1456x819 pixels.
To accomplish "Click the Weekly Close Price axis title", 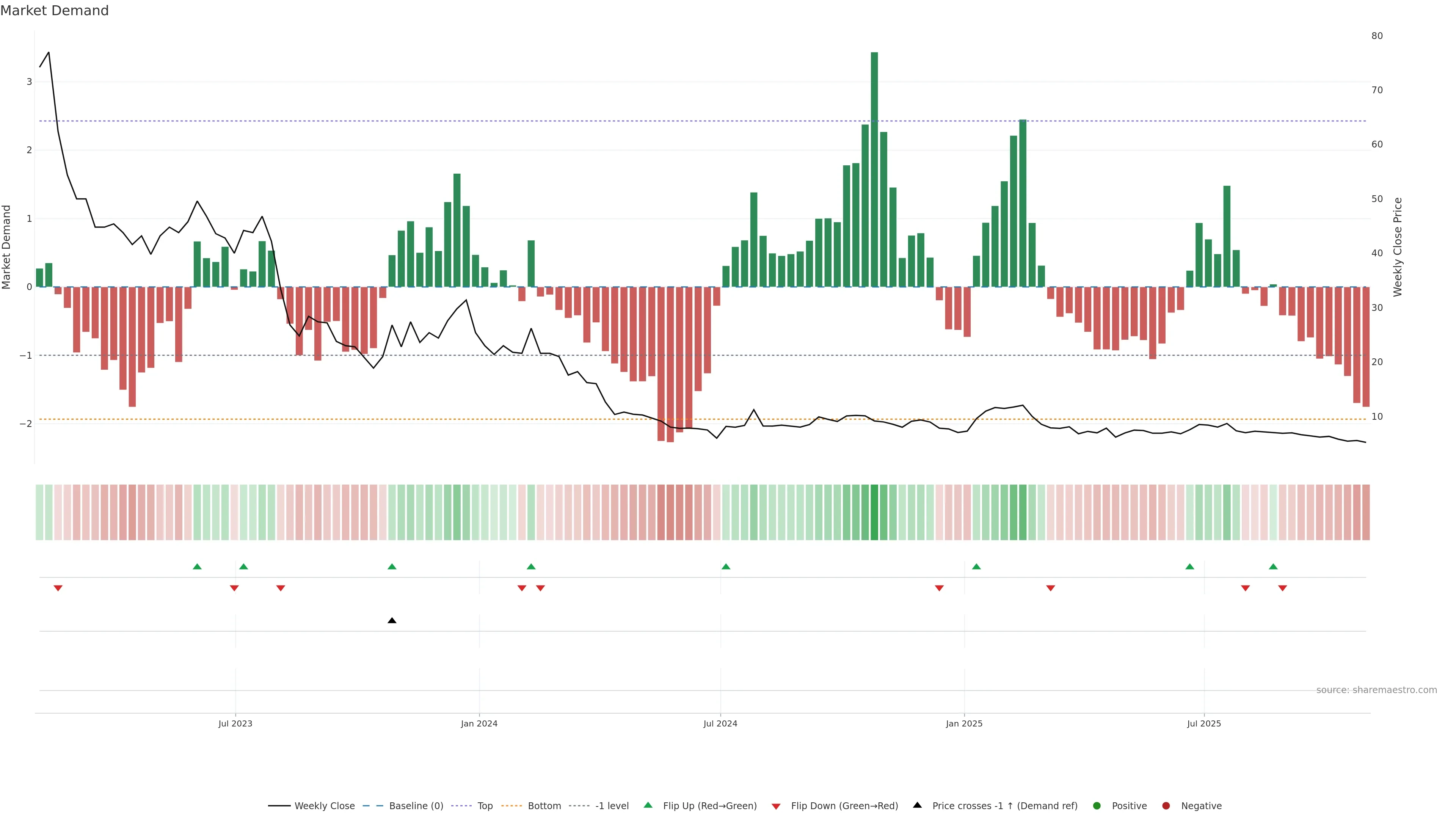I will click(x=1398, y=247).
